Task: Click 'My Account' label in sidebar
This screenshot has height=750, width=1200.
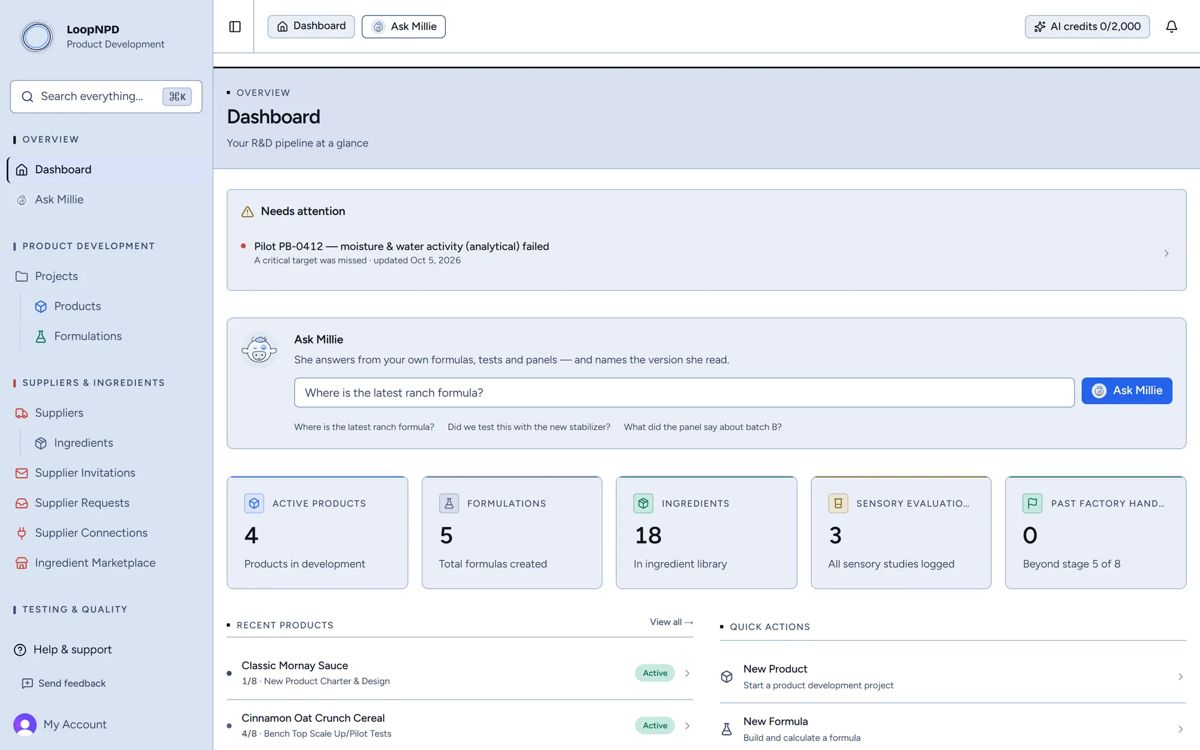Action: click(75, 725)
